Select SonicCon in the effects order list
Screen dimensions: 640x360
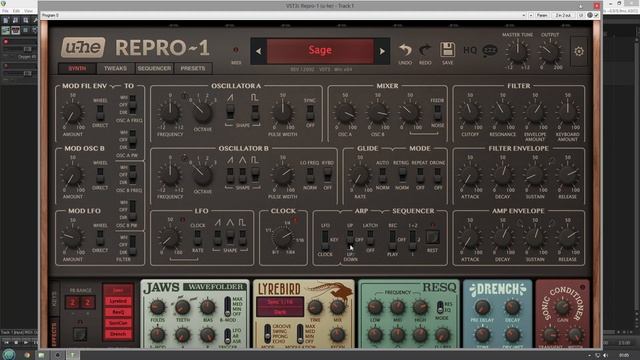click(118, 323)
